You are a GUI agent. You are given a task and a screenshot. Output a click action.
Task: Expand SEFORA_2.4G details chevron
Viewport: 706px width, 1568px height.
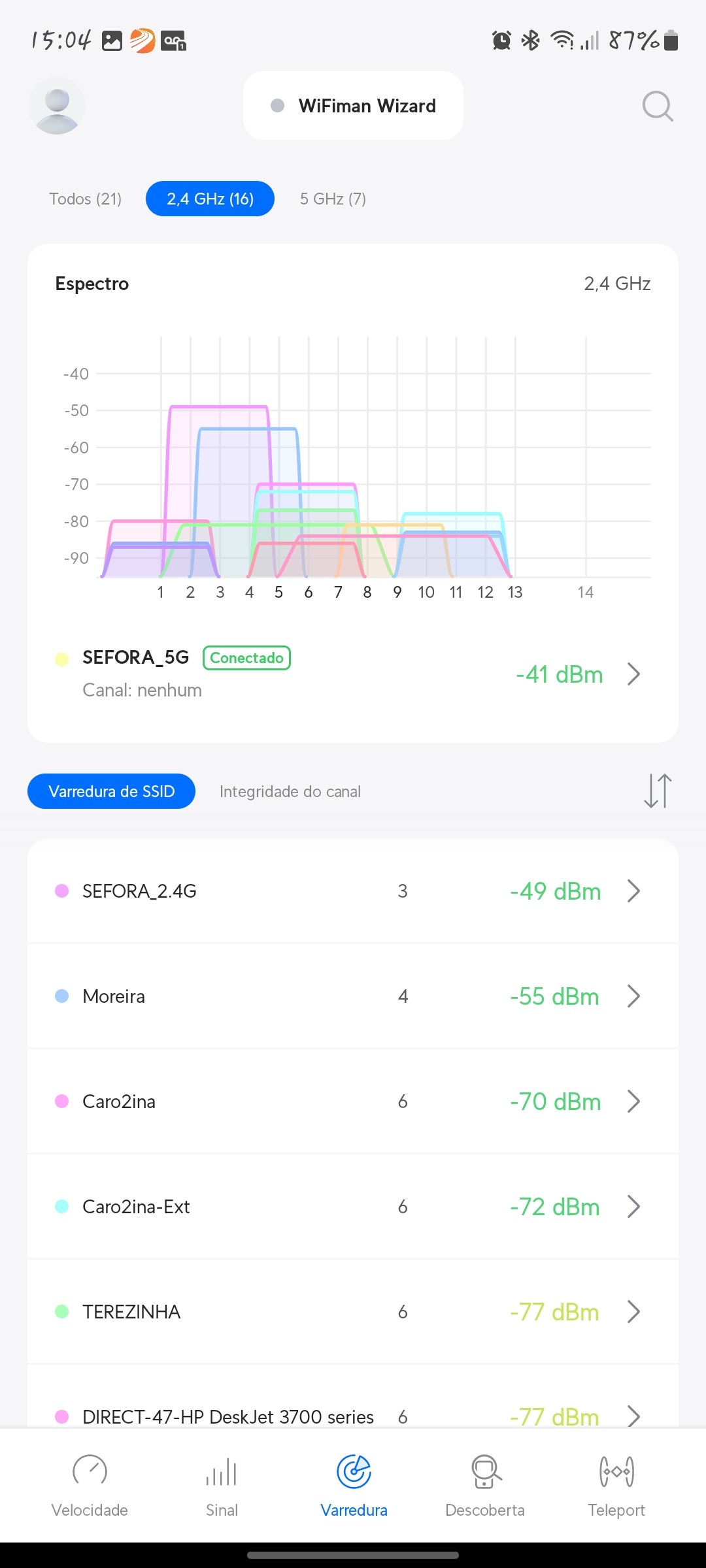coord(633,890)
